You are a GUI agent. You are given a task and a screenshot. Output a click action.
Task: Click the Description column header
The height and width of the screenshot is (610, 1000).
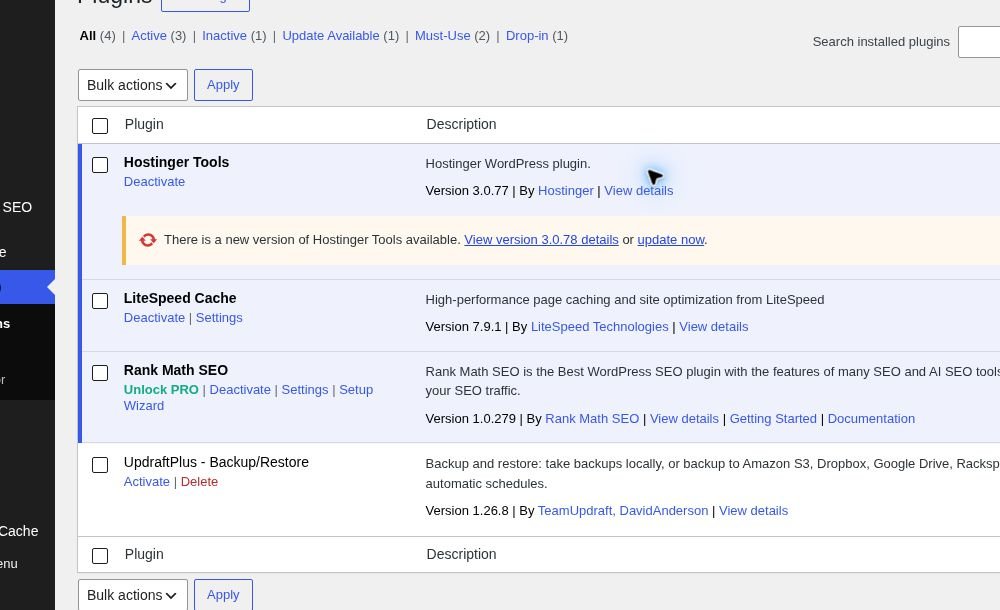point(461,124)
